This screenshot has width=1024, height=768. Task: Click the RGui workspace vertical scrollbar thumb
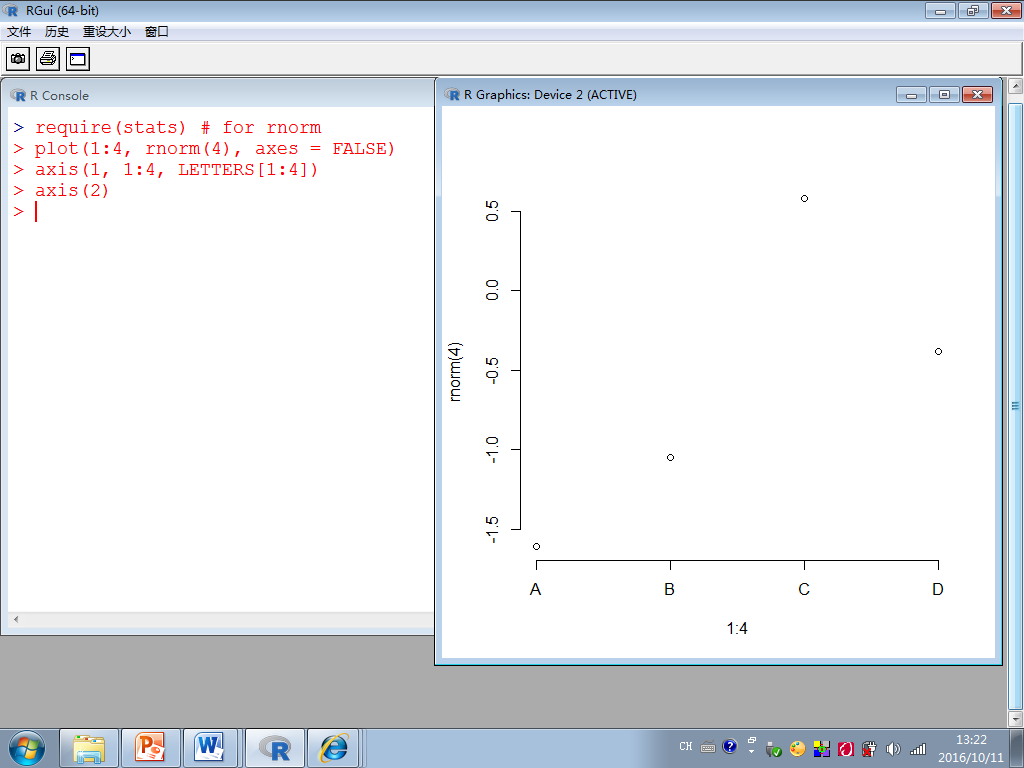(x=1016, y=405)
